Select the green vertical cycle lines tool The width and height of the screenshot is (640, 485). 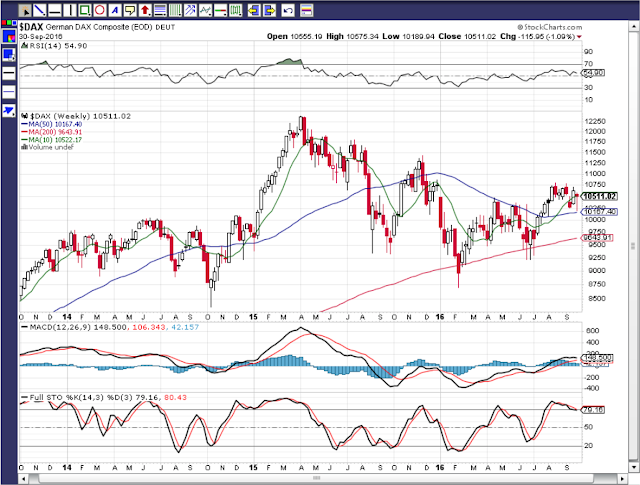coord(175,10)
